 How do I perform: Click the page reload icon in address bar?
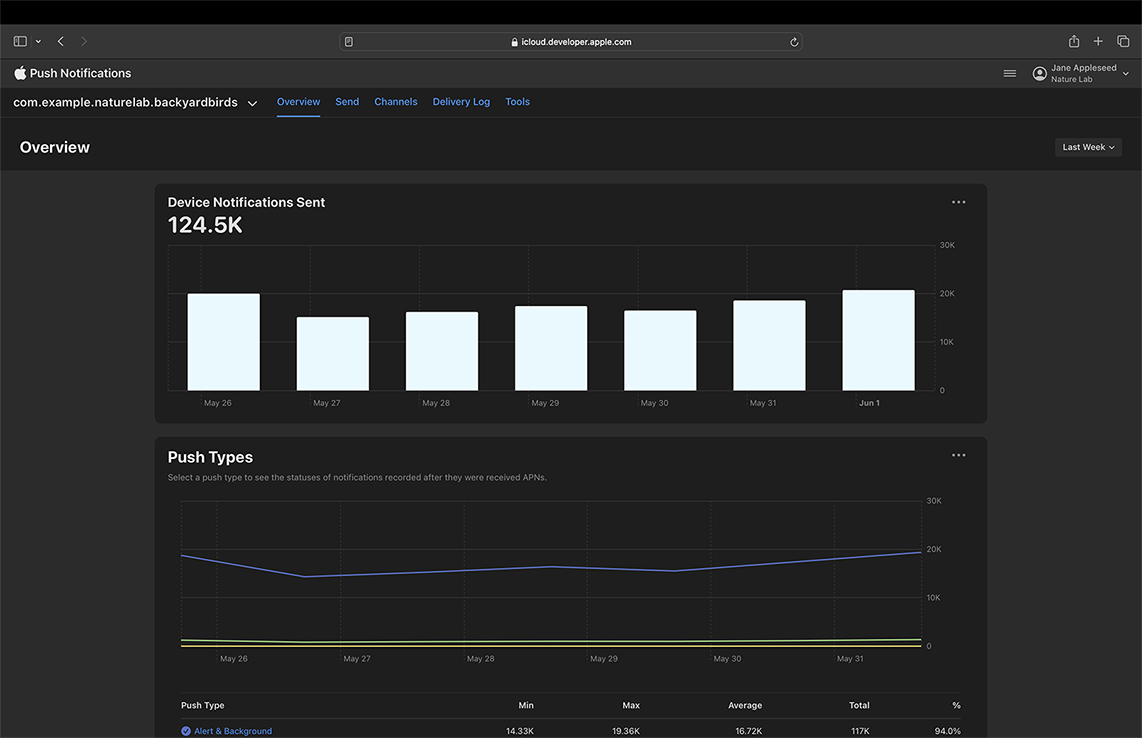click(x=794, y=42)
